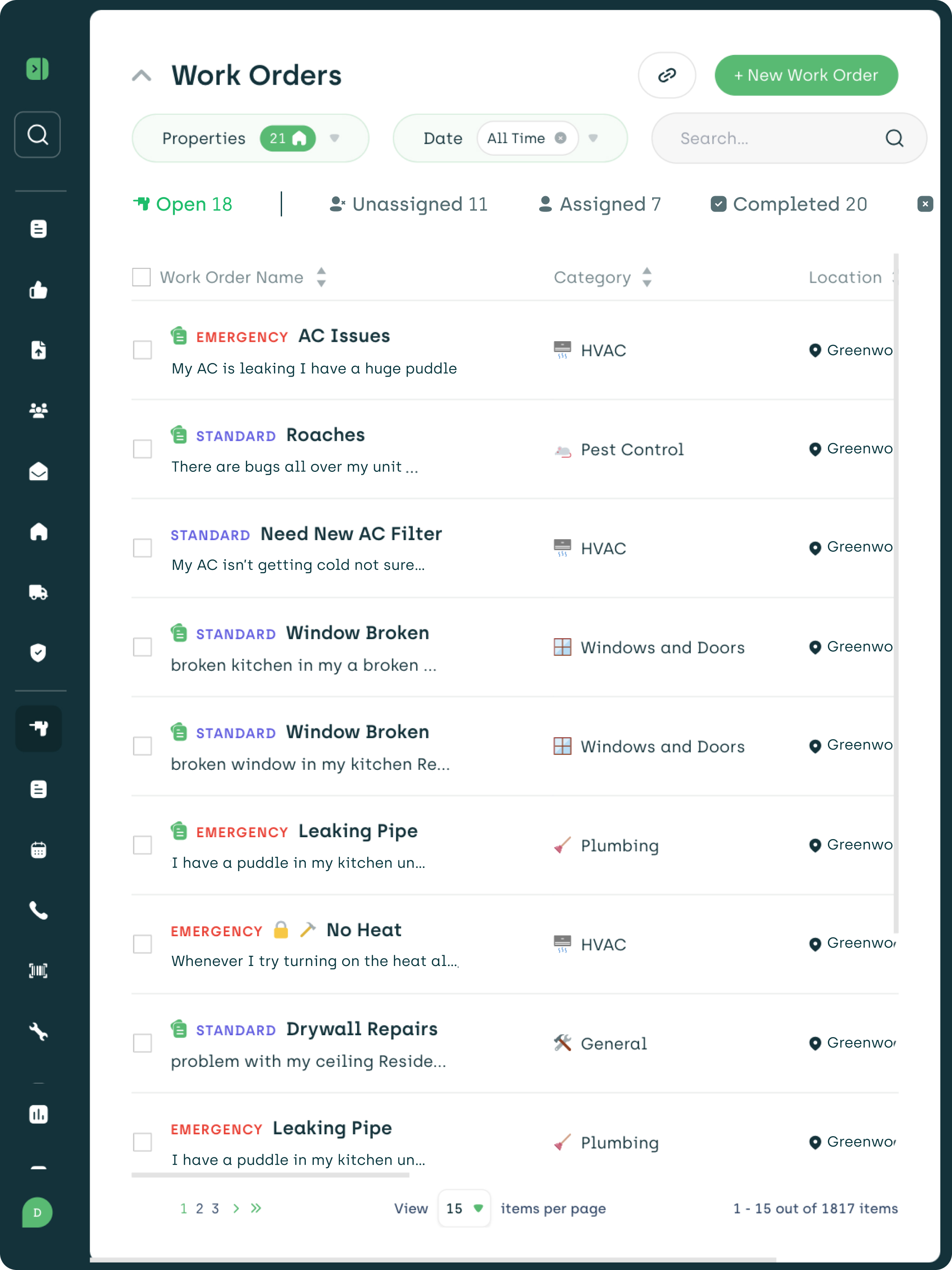
Task: Open the Drywall Repairs work order
Action: 362,1029
